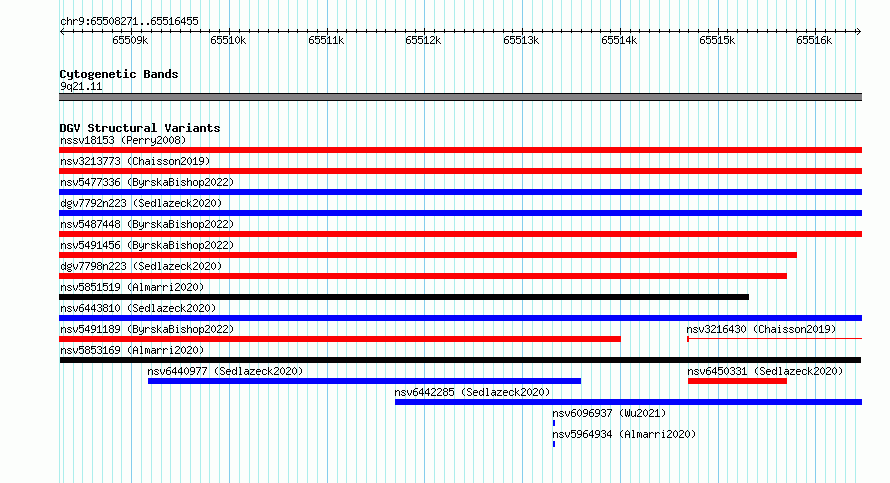
Task: Open nsv5853169 (Almarri2020) label
Action: click(x=132, y=350)
